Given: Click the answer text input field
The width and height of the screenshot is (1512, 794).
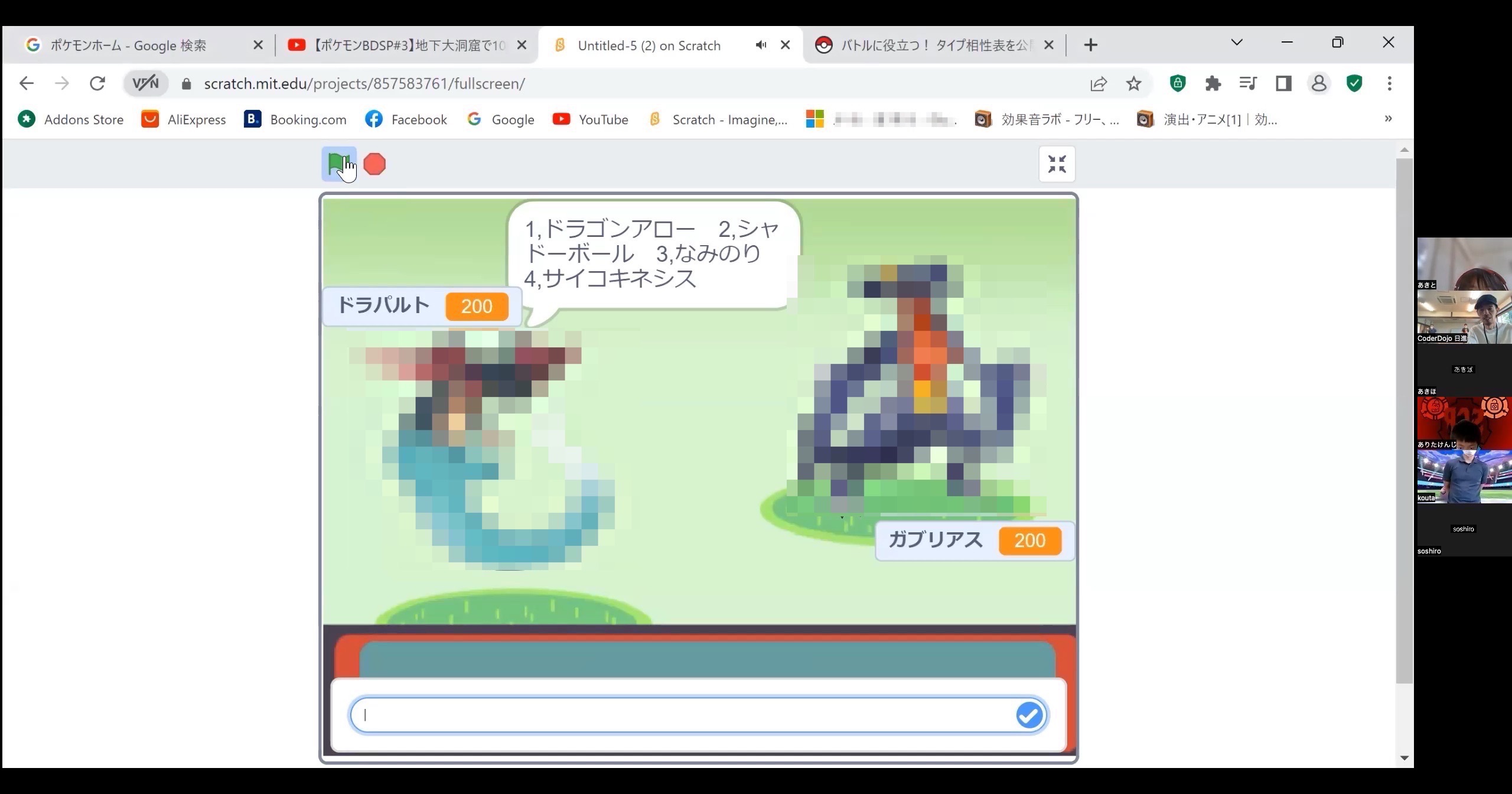Looking at the screenshot, I should [x=699, y=715].
